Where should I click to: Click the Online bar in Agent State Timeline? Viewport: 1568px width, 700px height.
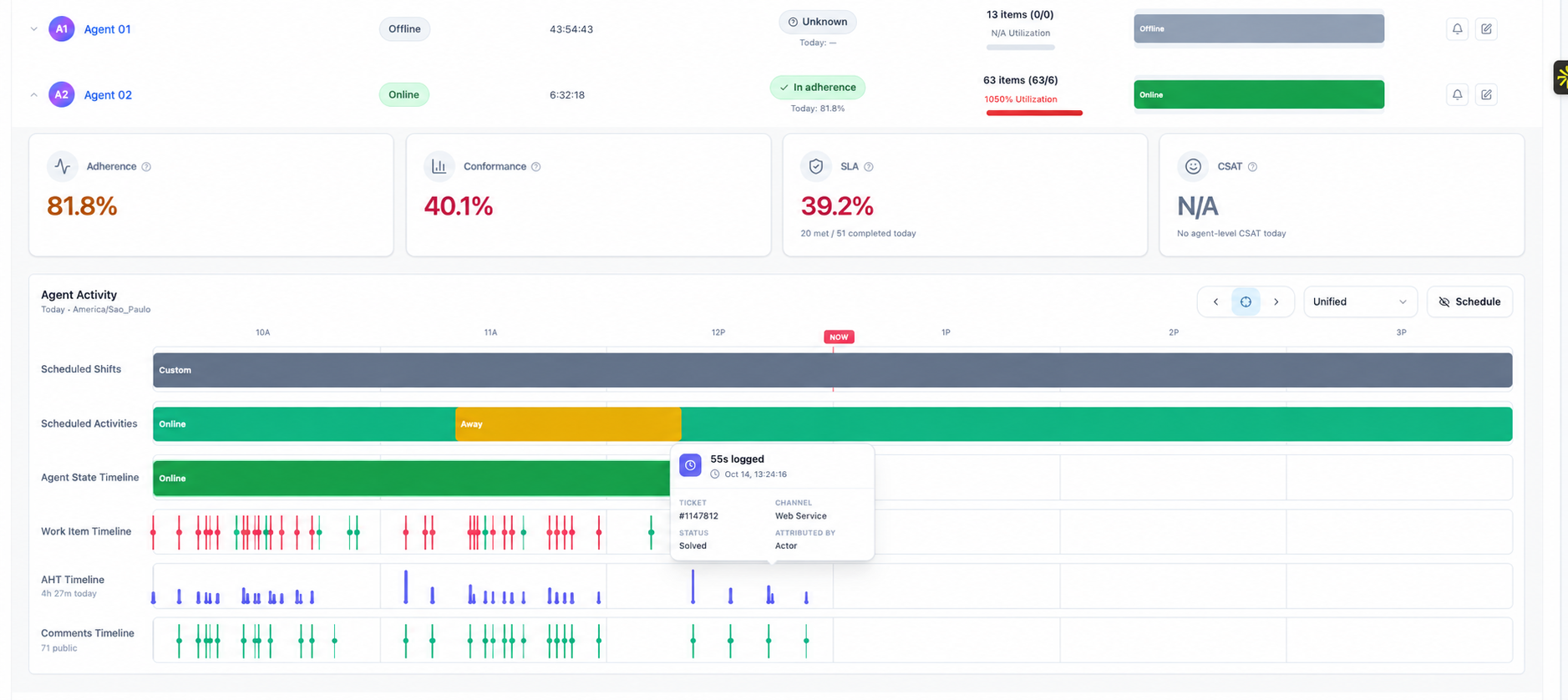(x=411, y=479)
